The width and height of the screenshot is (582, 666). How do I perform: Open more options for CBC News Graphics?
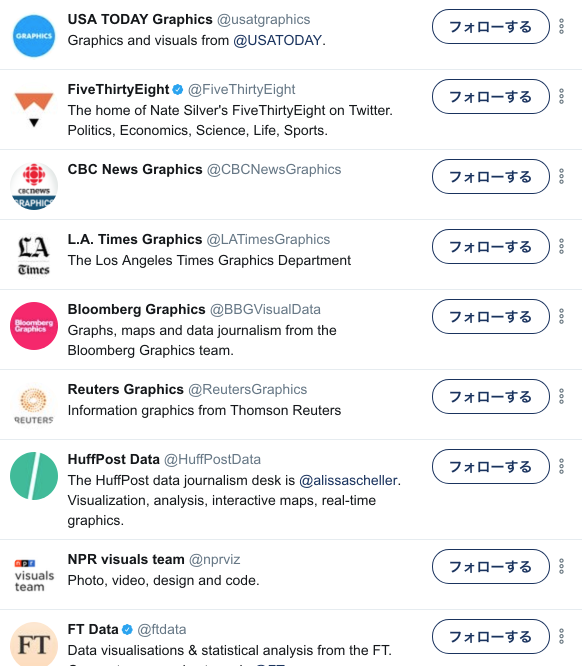tap(562, 176)
